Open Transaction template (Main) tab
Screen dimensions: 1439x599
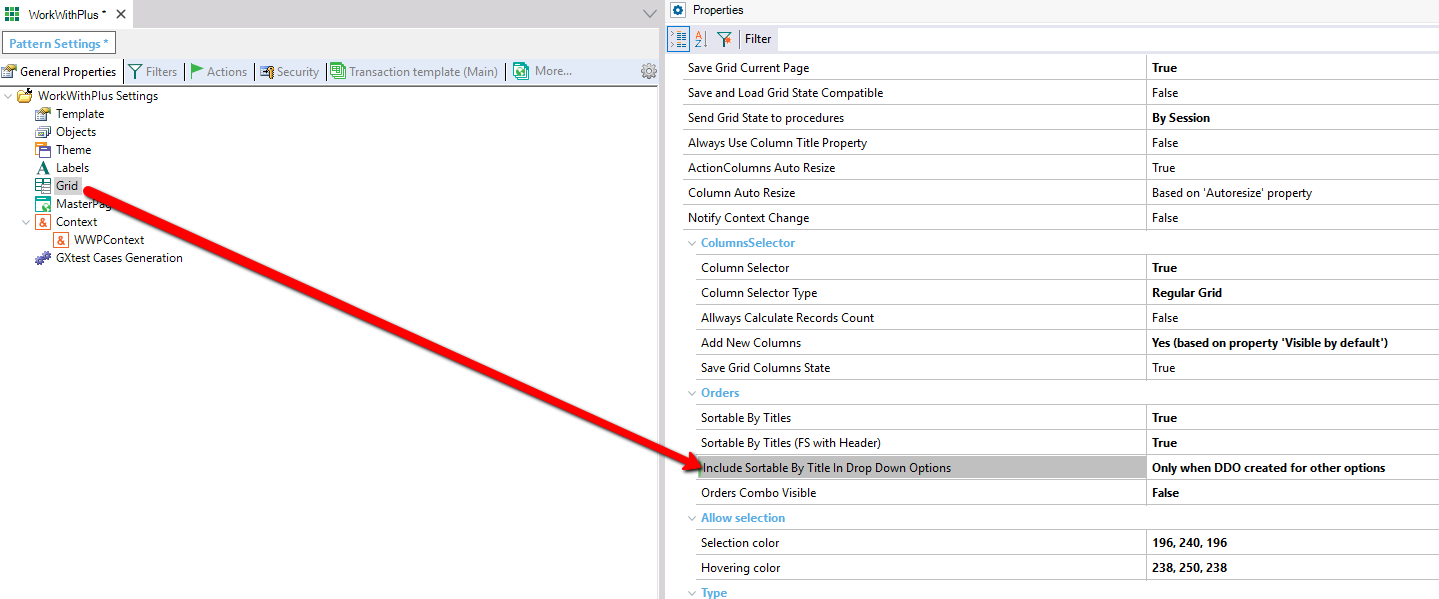[x=414, y=71]
